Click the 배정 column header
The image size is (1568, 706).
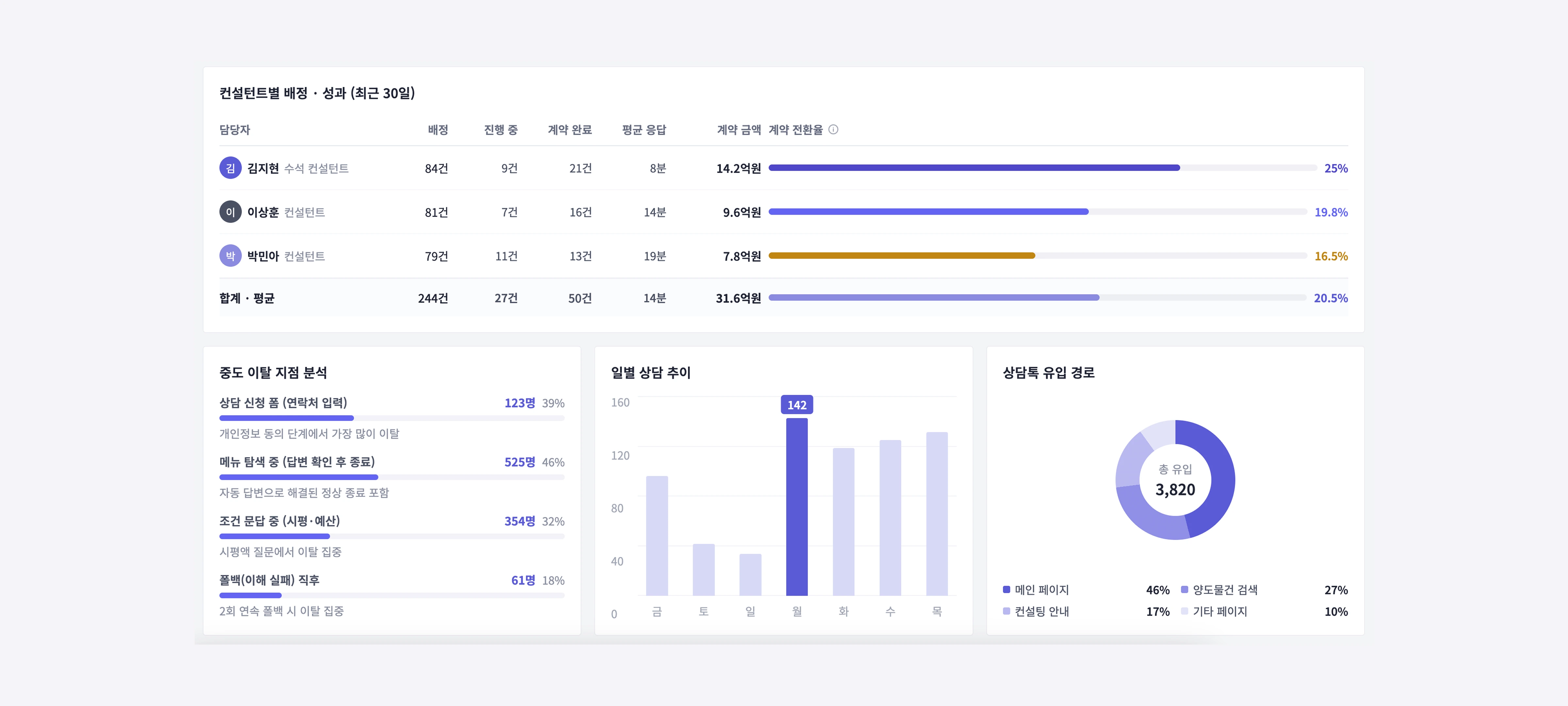pyautogui.click(x=438, y=130)
